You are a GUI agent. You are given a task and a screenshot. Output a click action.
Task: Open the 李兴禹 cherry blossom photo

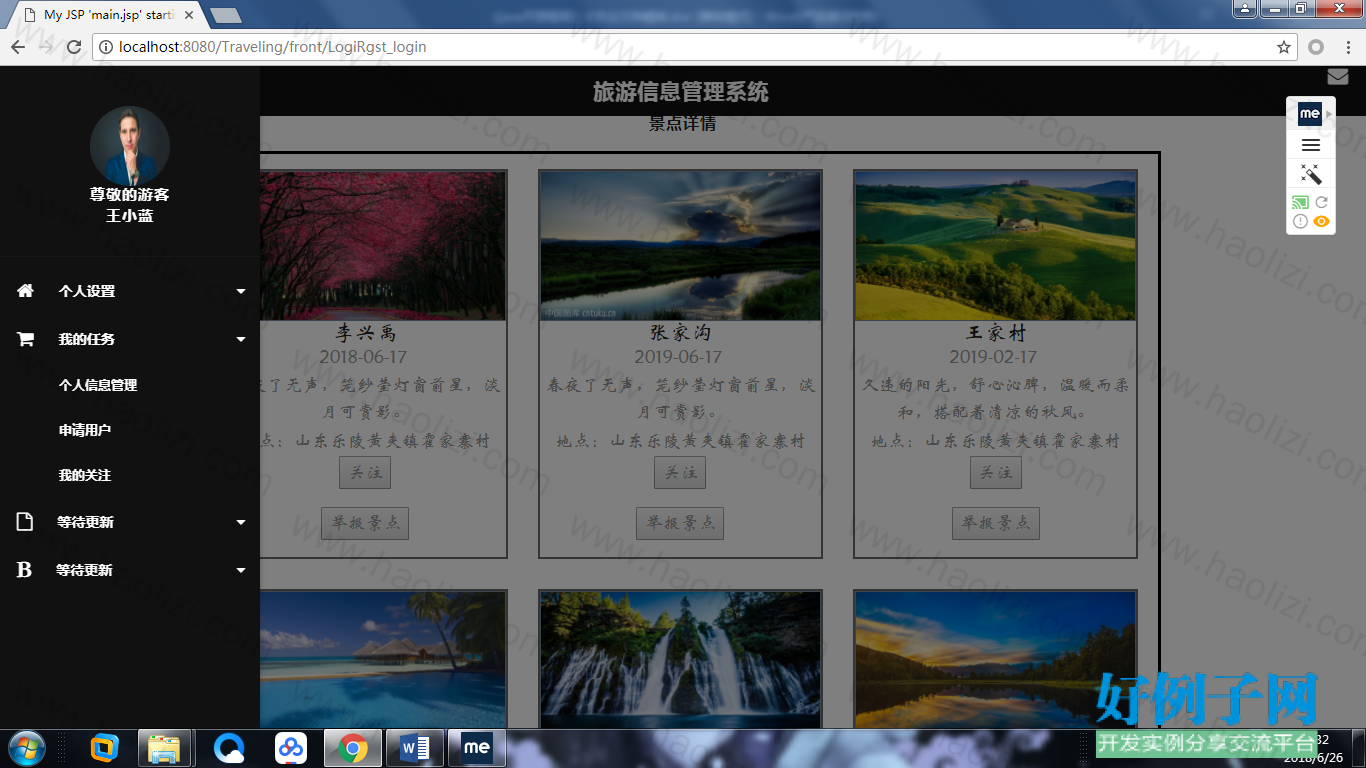(x=382, y=246)
